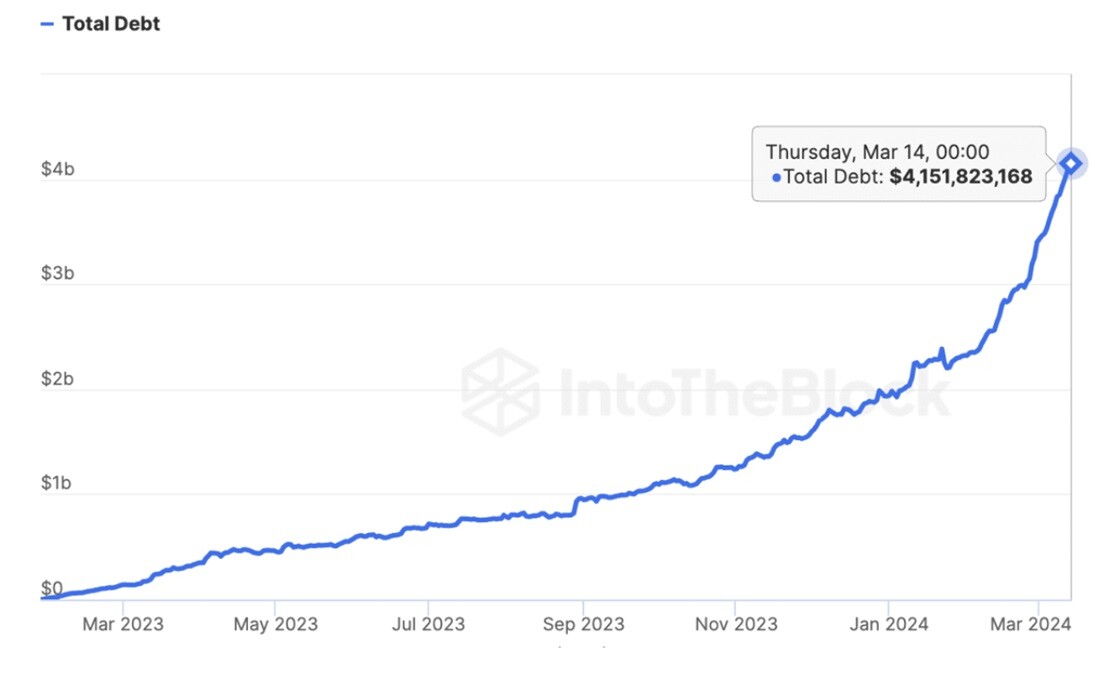Click the IntoTheBlock watermark logo
The width and height of the screenshot is (1100, 673).
(501, 392)
